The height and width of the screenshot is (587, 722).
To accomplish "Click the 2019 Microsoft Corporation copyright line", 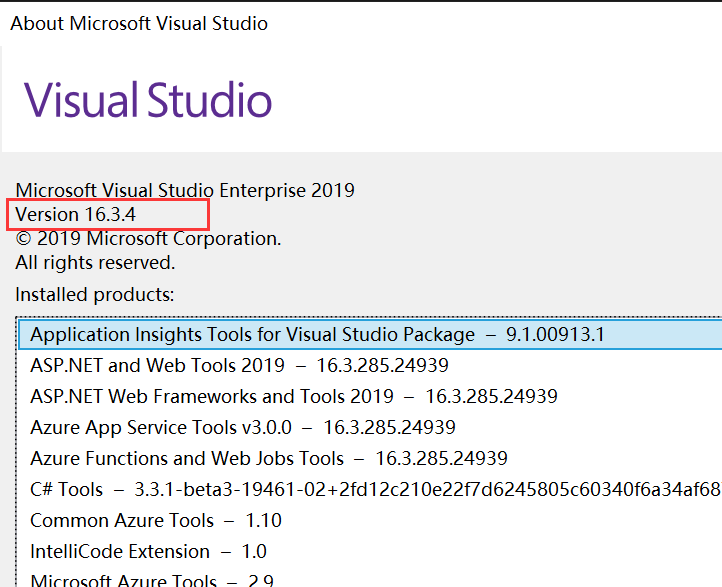I will tap(148, 238).
